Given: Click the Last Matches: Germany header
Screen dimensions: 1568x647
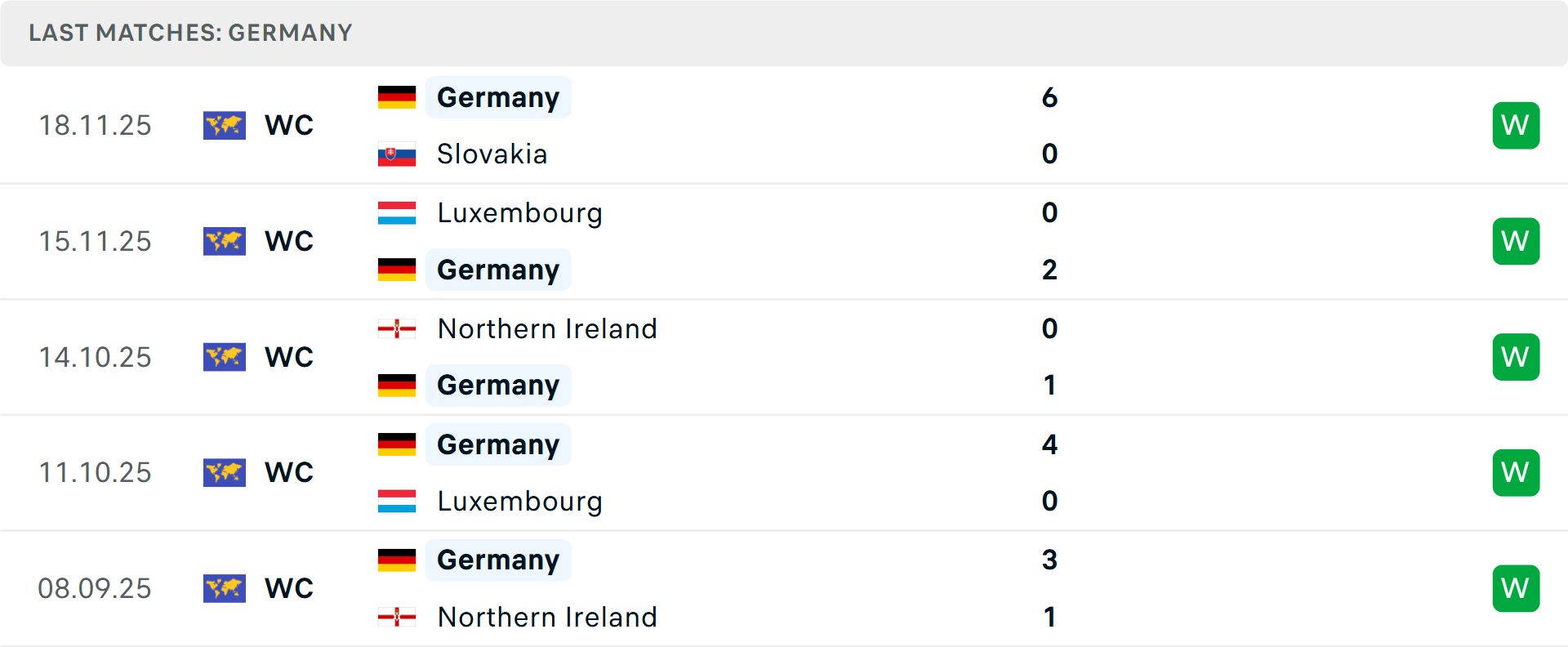Looking at the screenshot, I should click(x=190, y=33).
